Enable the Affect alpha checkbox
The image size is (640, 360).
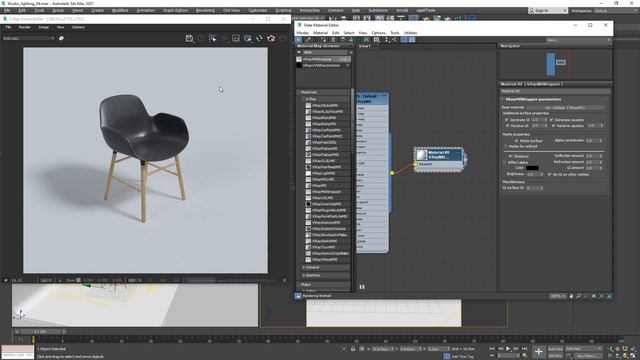click(x=505, y=162)
